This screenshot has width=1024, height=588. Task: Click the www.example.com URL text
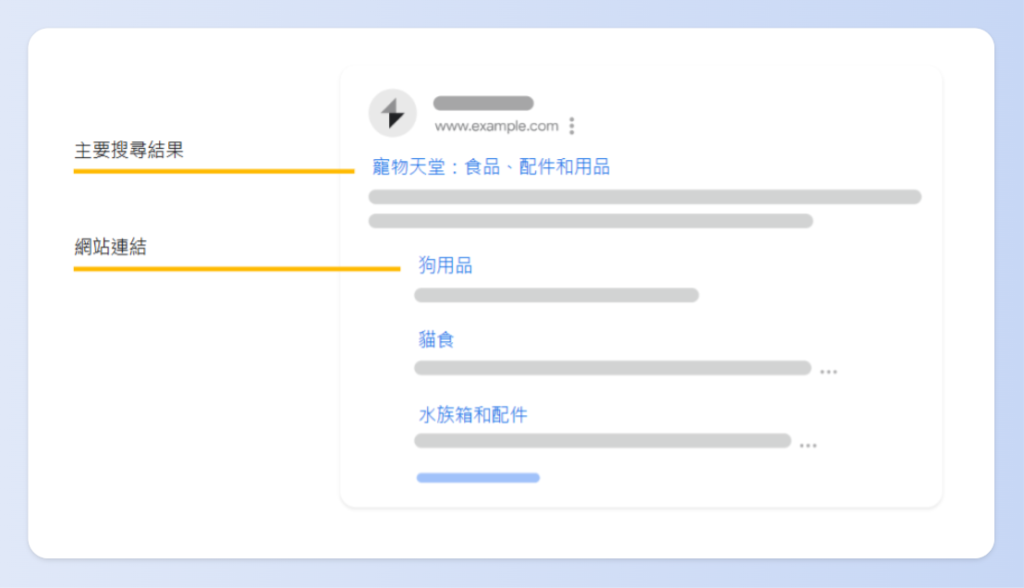[496, 126]
